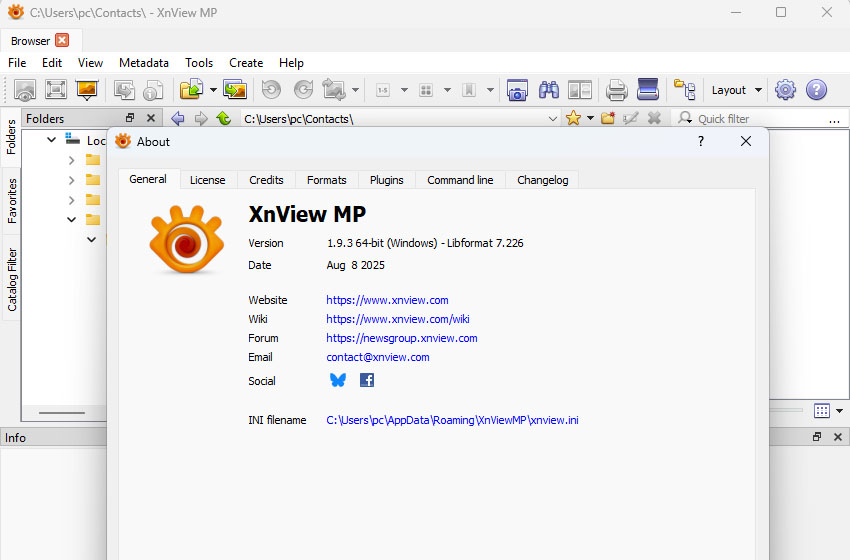This screenshot has width=850, height=560.
Task: Open the screen capture camera icon
Action: tap(517, 90)
